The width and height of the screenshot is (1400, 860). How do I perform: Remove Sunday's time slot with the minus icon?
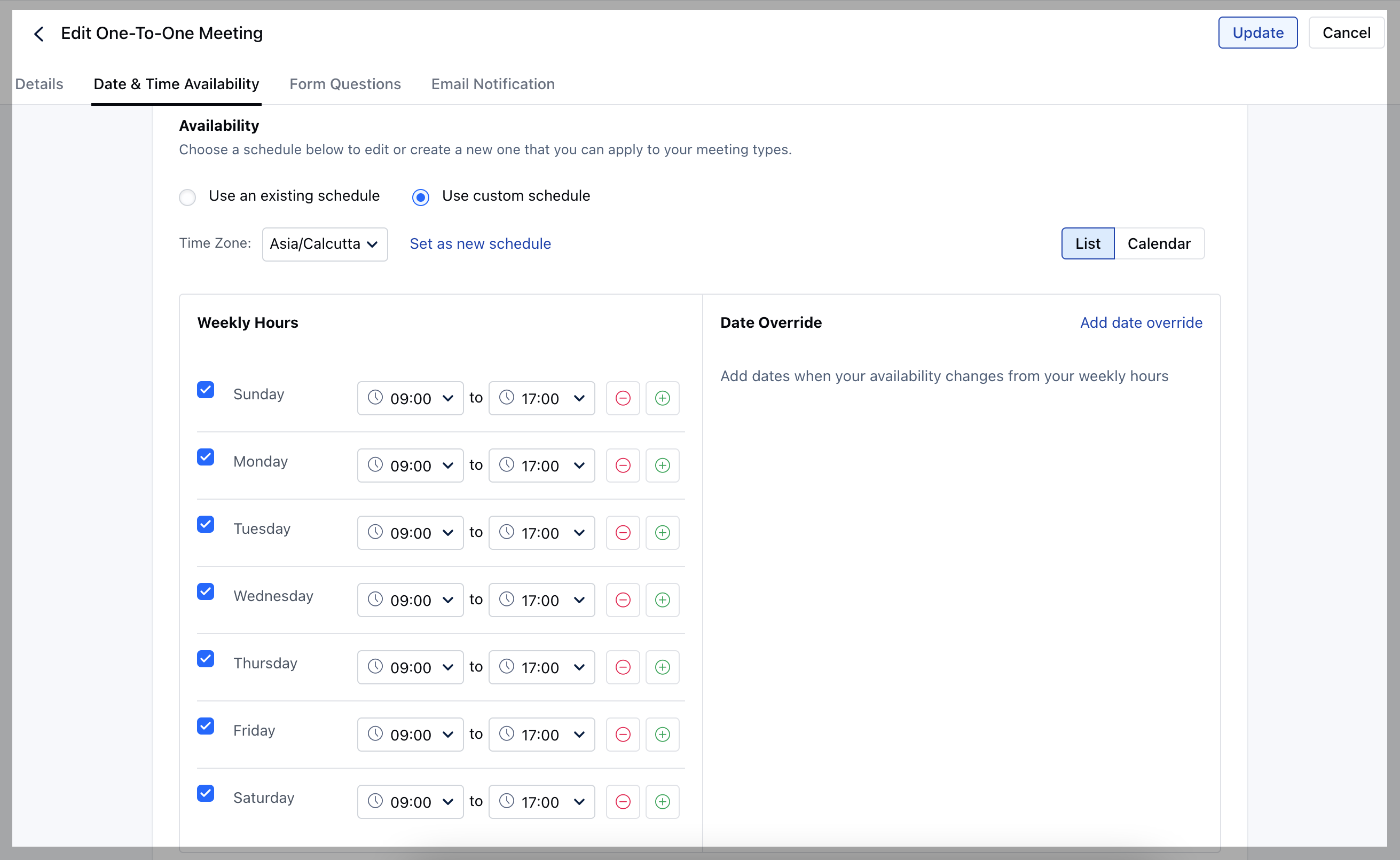(623, 398)
